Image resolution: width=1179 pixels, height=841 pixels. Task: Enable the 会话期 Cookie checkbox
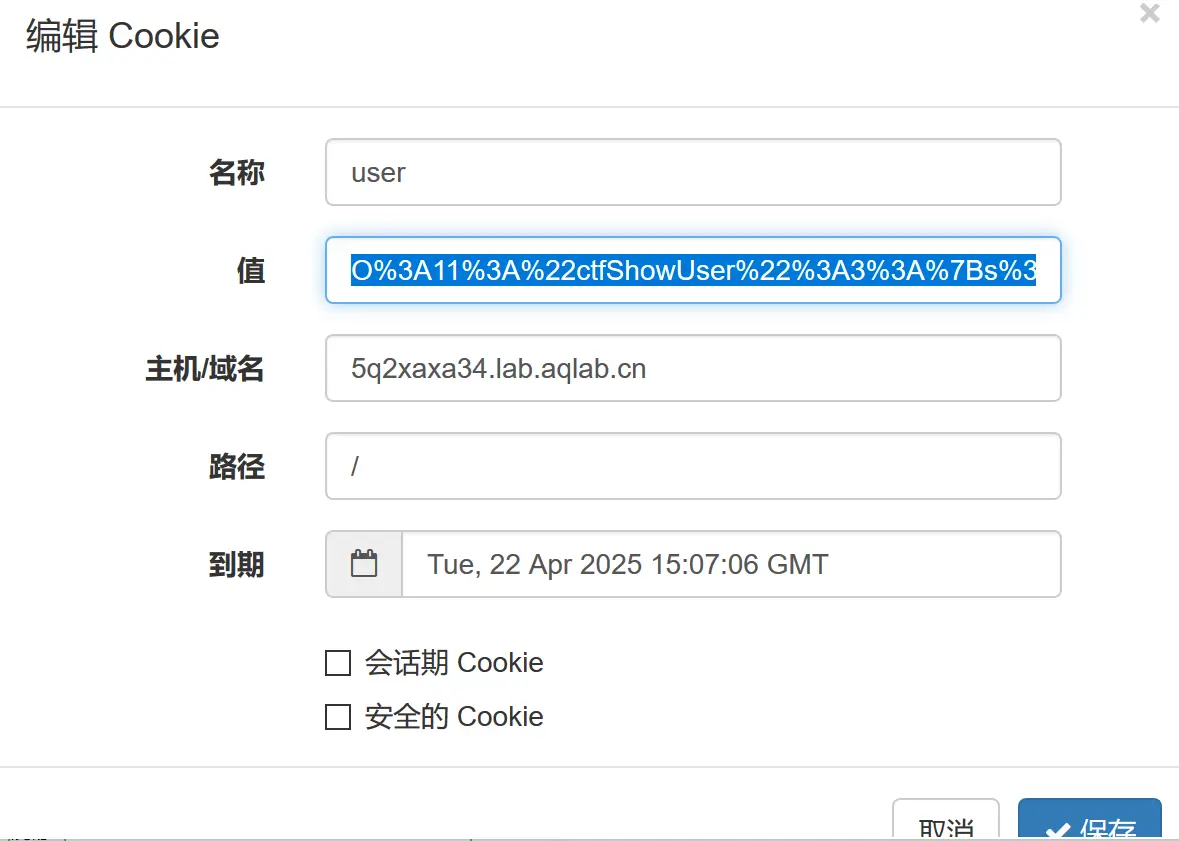pyautogui.click(x=339, y=663)
